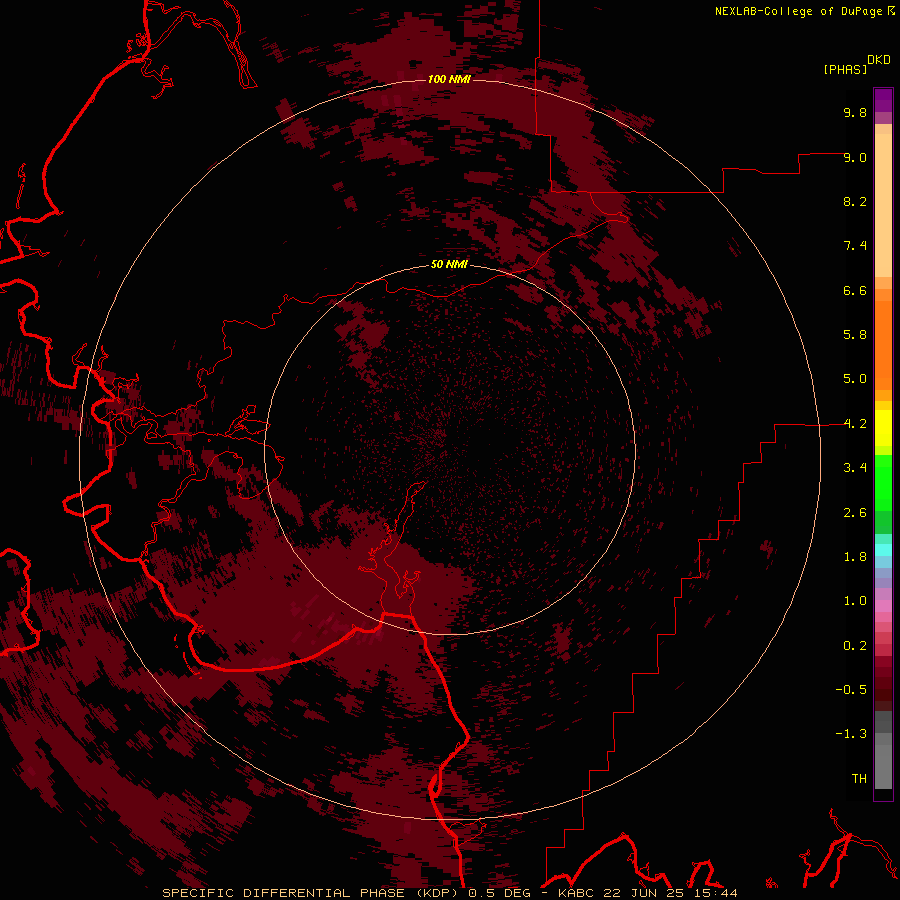Screen dimensions: 900x900
Task: Click the 4.2 legend value
Action: (x=855, y=424)
